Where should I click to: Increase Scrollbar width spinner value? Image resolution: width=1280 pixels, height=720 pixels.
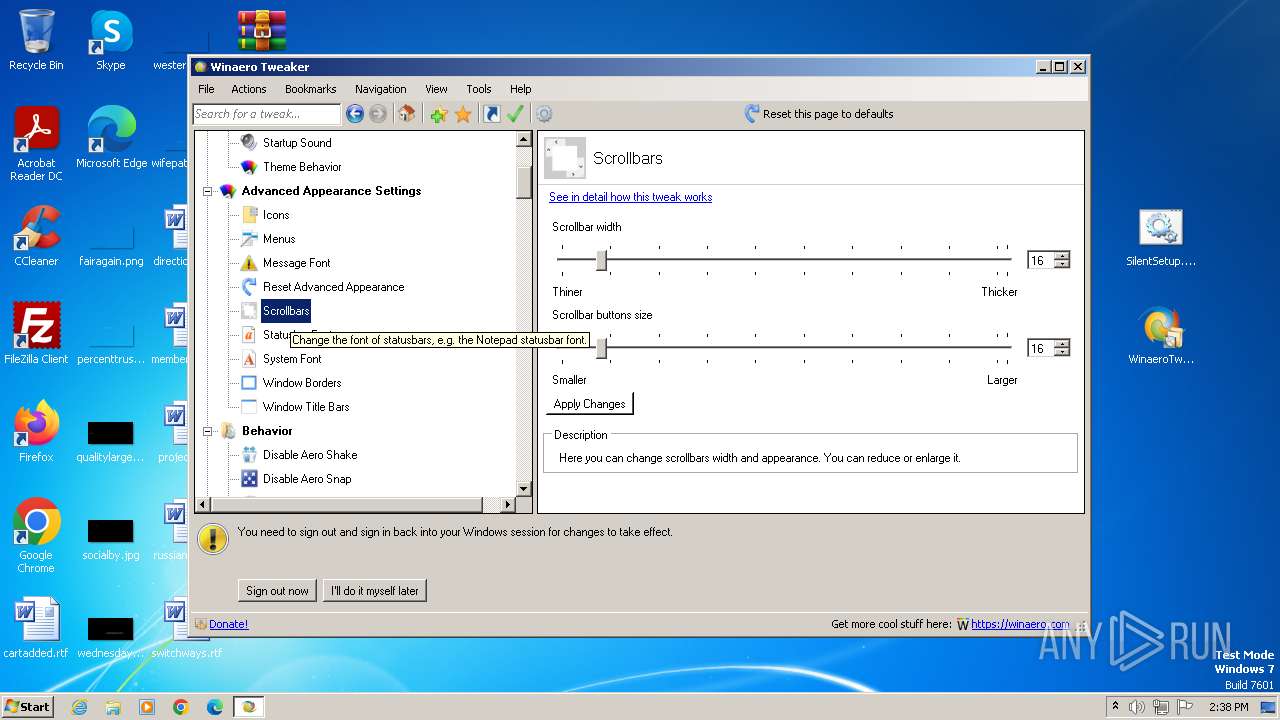(1062, 256)
